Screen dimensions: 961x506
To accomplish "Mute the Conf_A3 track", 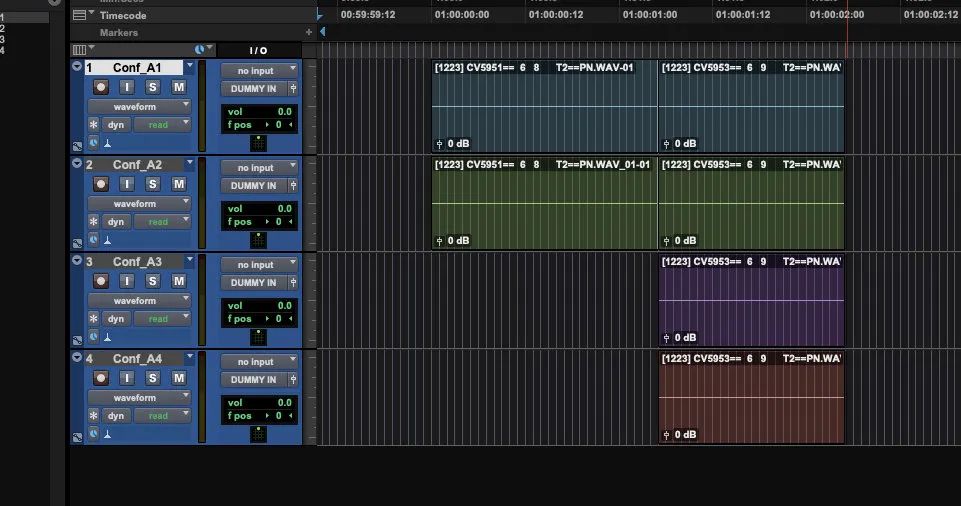I will pos(179,281).
